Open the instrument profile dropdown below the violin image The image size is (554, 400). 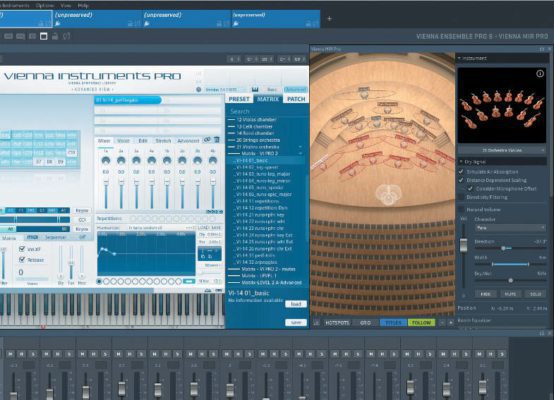pyautogui.click(x=502, y=150)
